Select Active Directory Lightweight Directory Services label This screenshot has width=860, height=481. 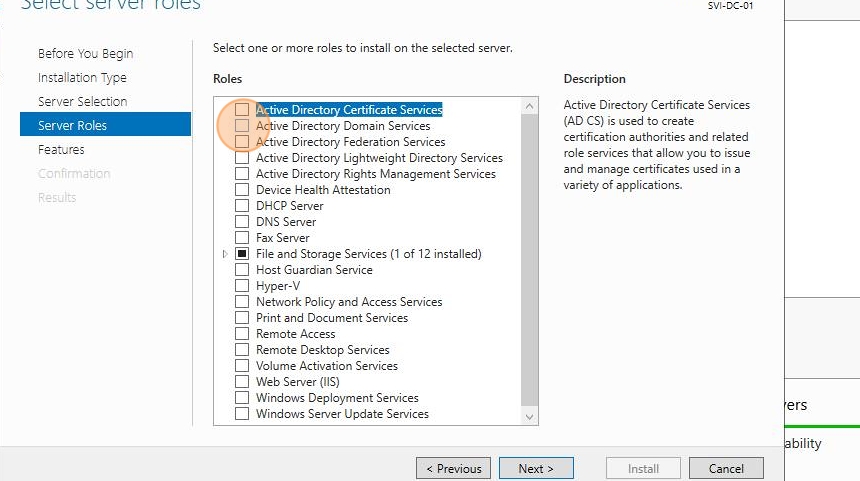[x=379, y=158]
